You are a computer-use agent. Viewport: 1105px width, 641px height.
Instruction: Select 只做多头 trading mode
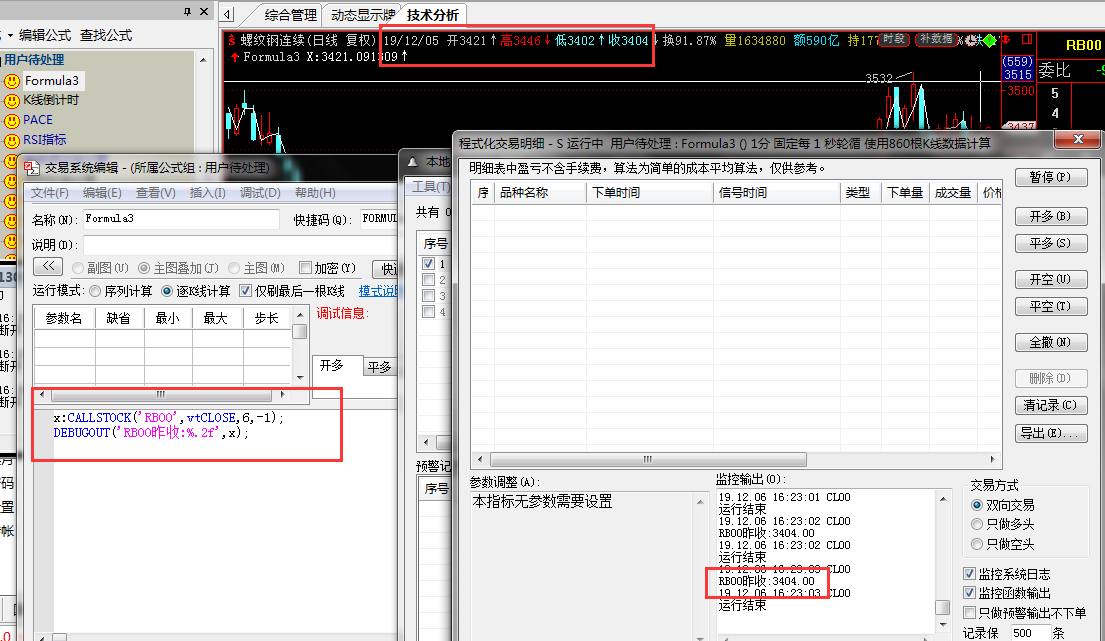coord(977,524)
